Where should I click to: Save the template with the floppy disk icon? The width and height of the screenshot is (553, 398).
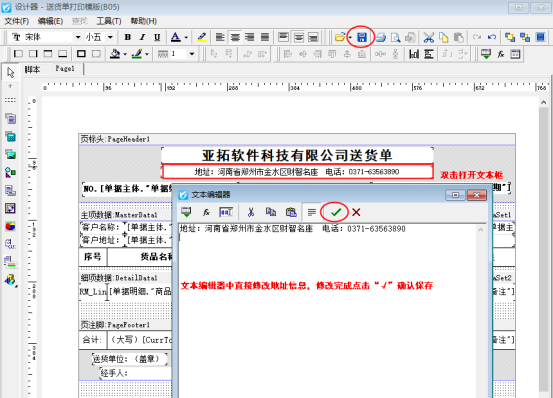click(x=362, y=37)
